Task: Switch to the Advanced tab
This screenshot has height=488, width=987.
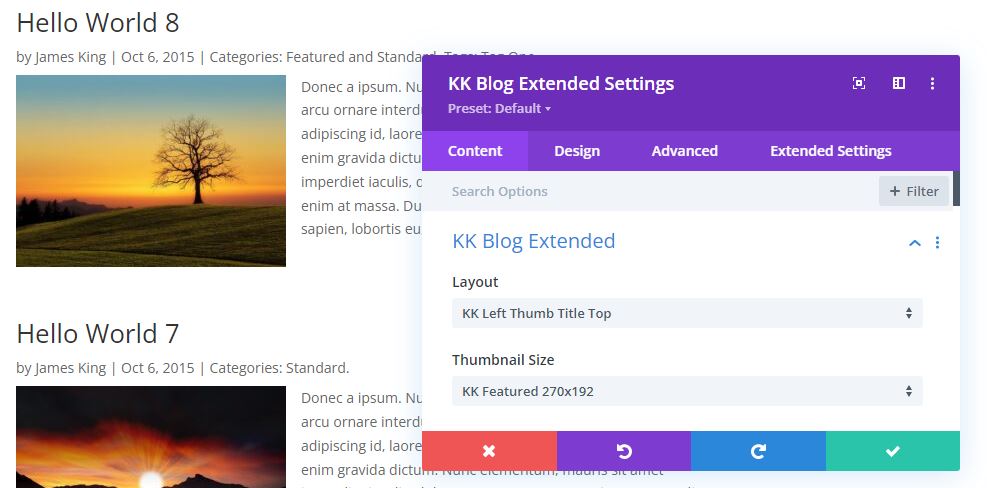Action: [684, 151]
